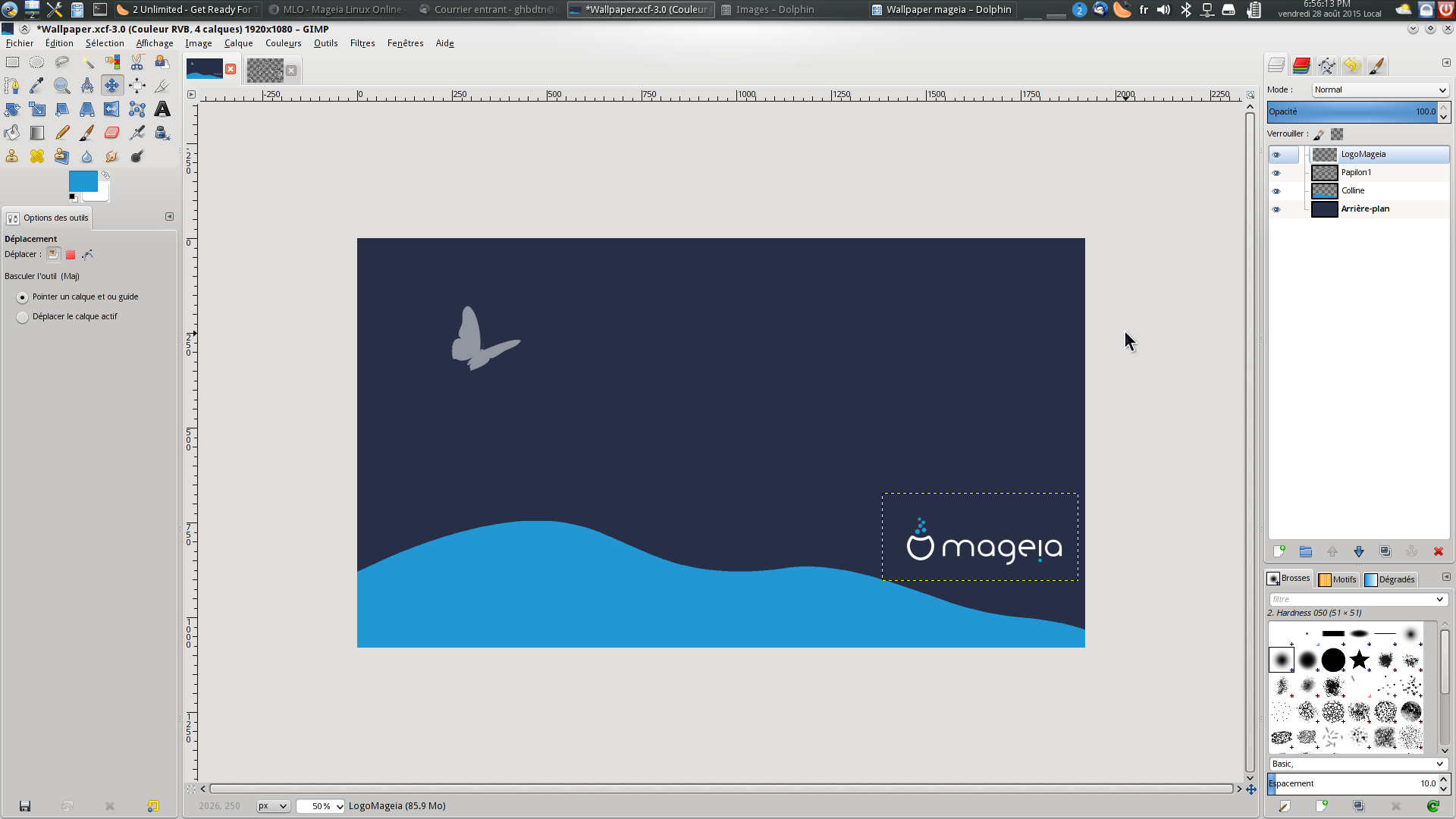Screen dimensions: 1456x819
Task: Select the Free Select lasso tool
Action: (62, 62)
